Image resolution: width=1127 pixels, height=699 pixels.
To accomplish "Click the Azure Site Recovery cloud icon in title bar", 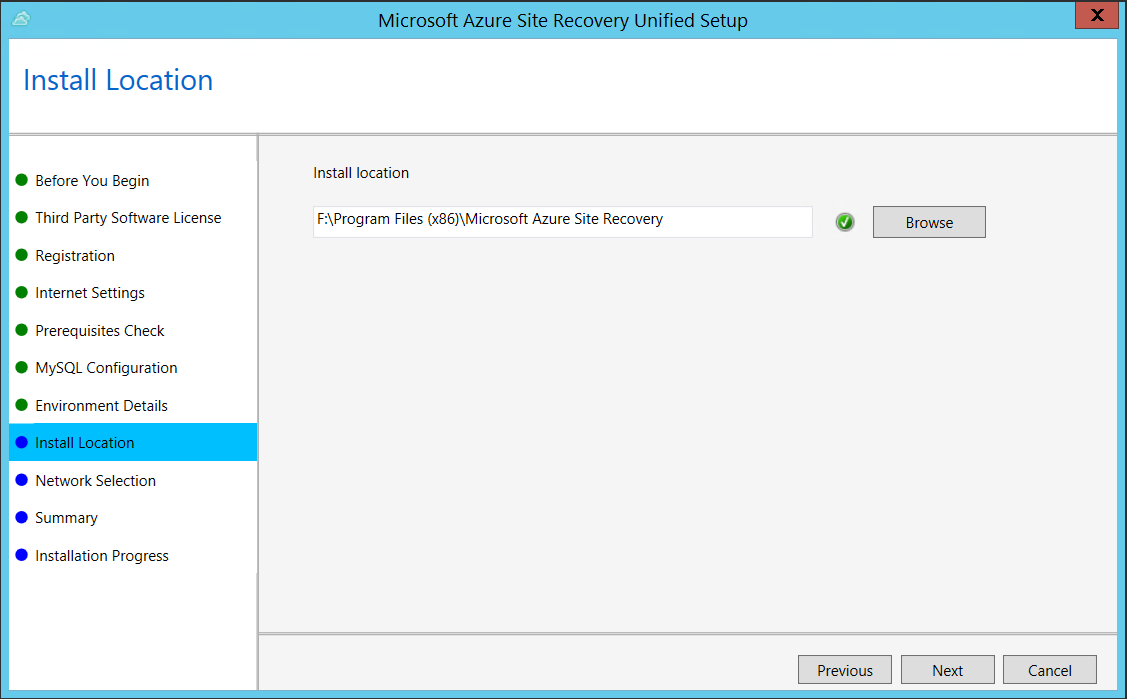I will pos(22,19).
